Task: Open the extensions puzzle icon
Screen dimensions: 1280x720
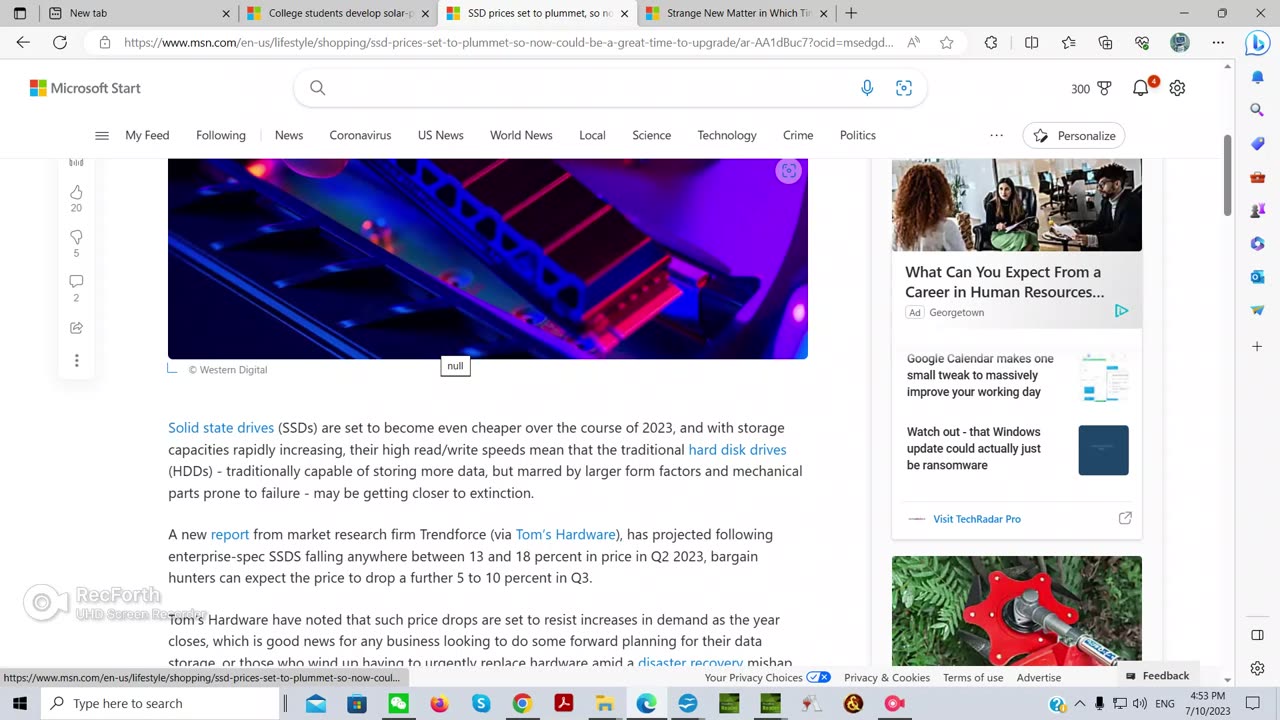Action: [991, 43]
